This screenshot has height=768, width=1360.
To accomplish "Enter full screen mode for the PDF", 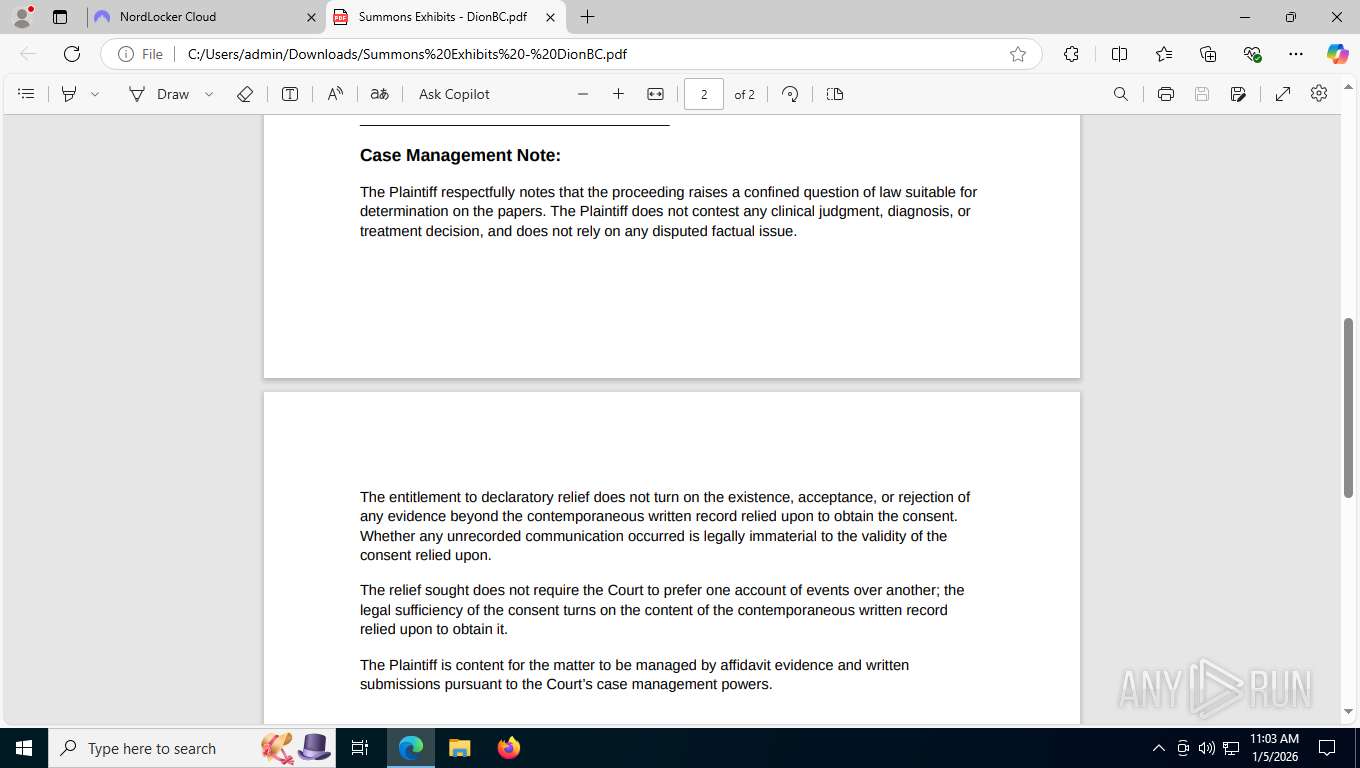I will [1283, 94].
